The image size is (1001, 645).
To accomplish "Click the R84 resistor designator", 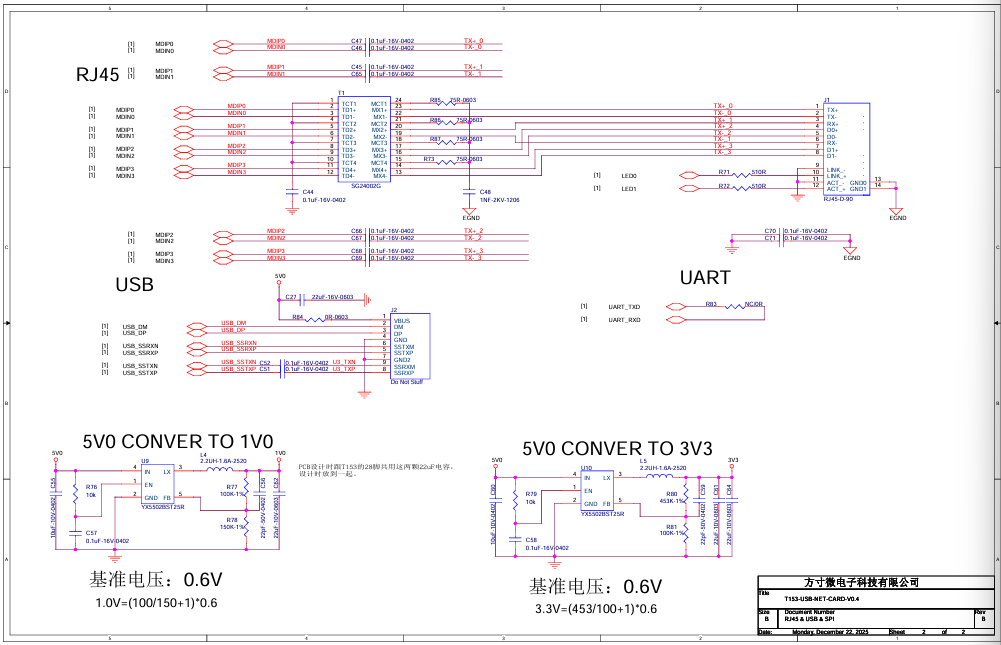I will (298, 317).
